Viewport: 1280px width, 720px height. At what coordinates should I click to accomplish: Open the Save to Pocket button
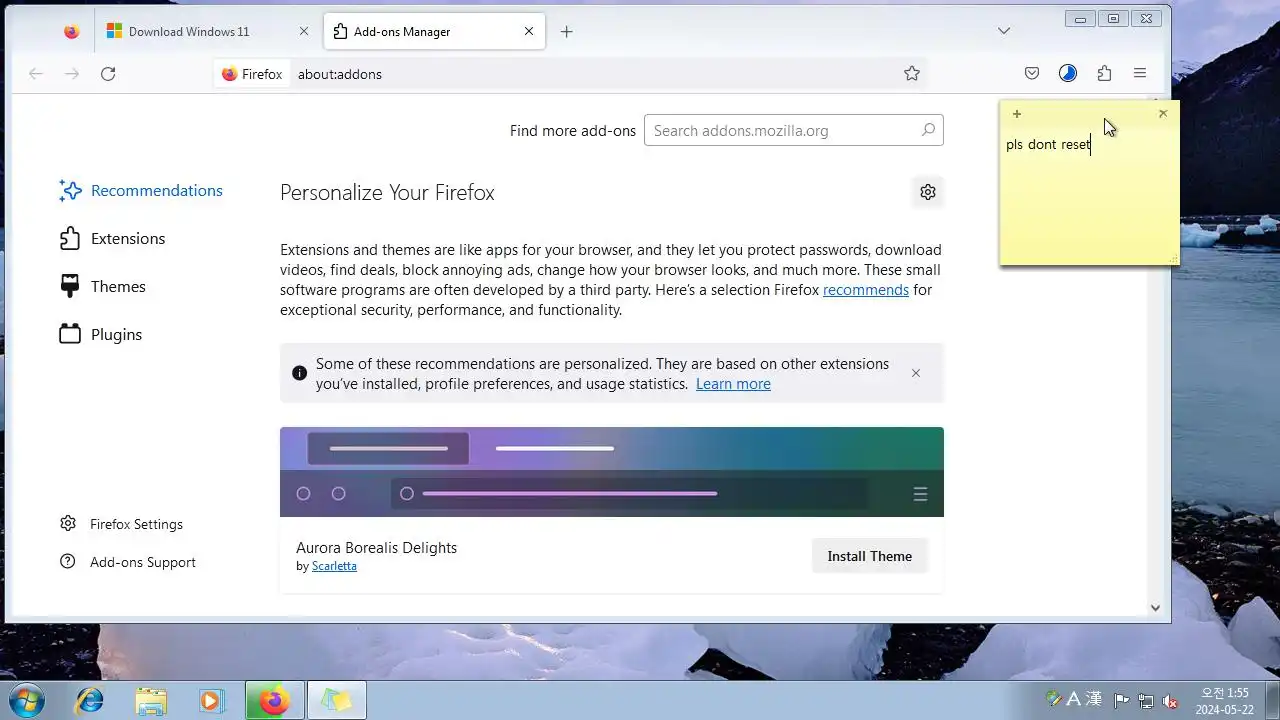click(x=1032, y=73)
